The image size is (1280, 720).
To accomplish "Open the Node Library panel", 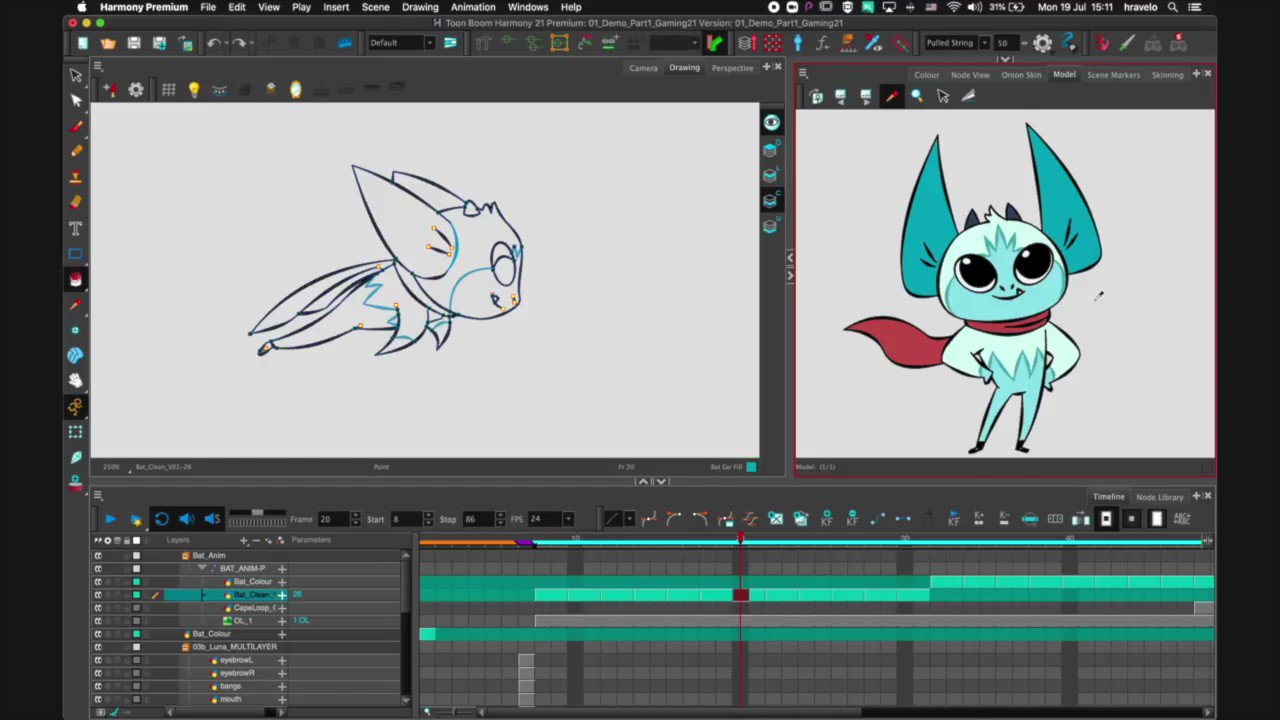I will [x=1159, y=496].
